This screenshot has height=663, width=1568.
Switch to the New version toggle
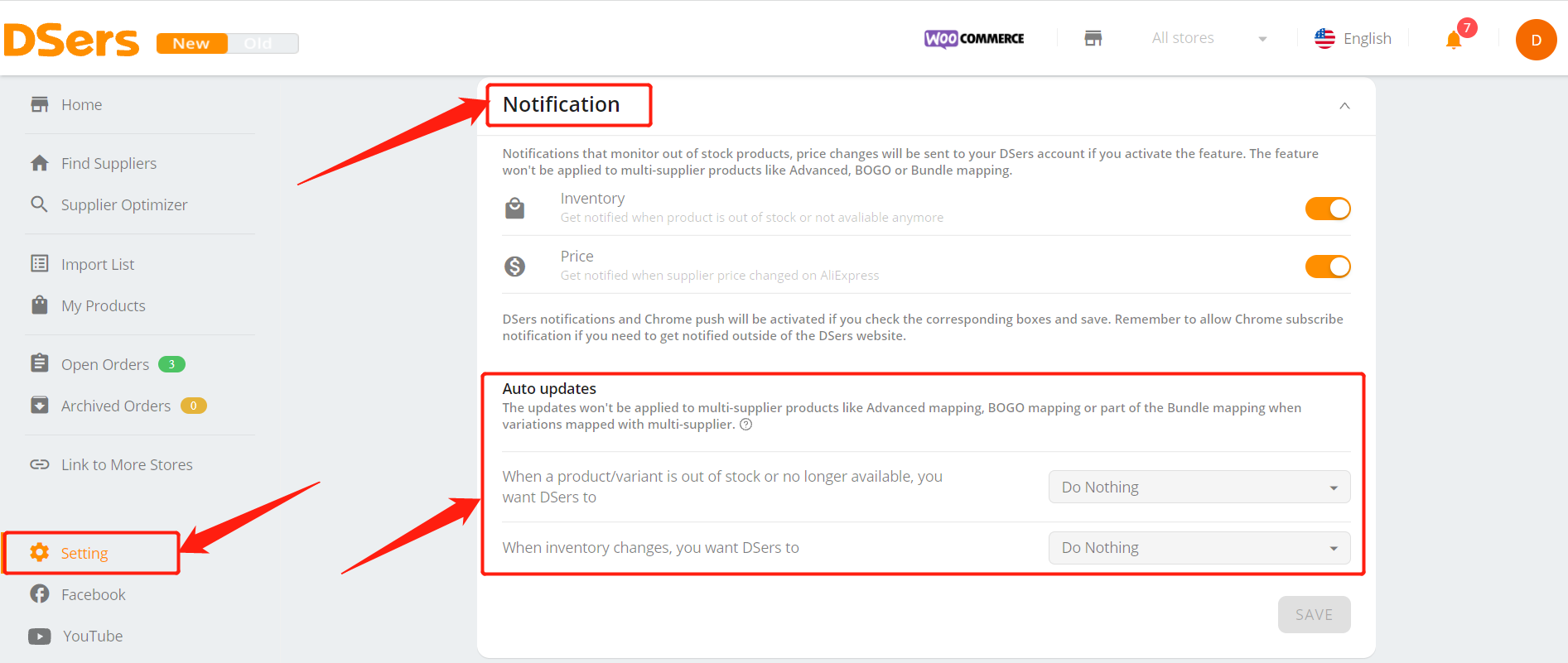pyautogui.click(x=191, y=43)
